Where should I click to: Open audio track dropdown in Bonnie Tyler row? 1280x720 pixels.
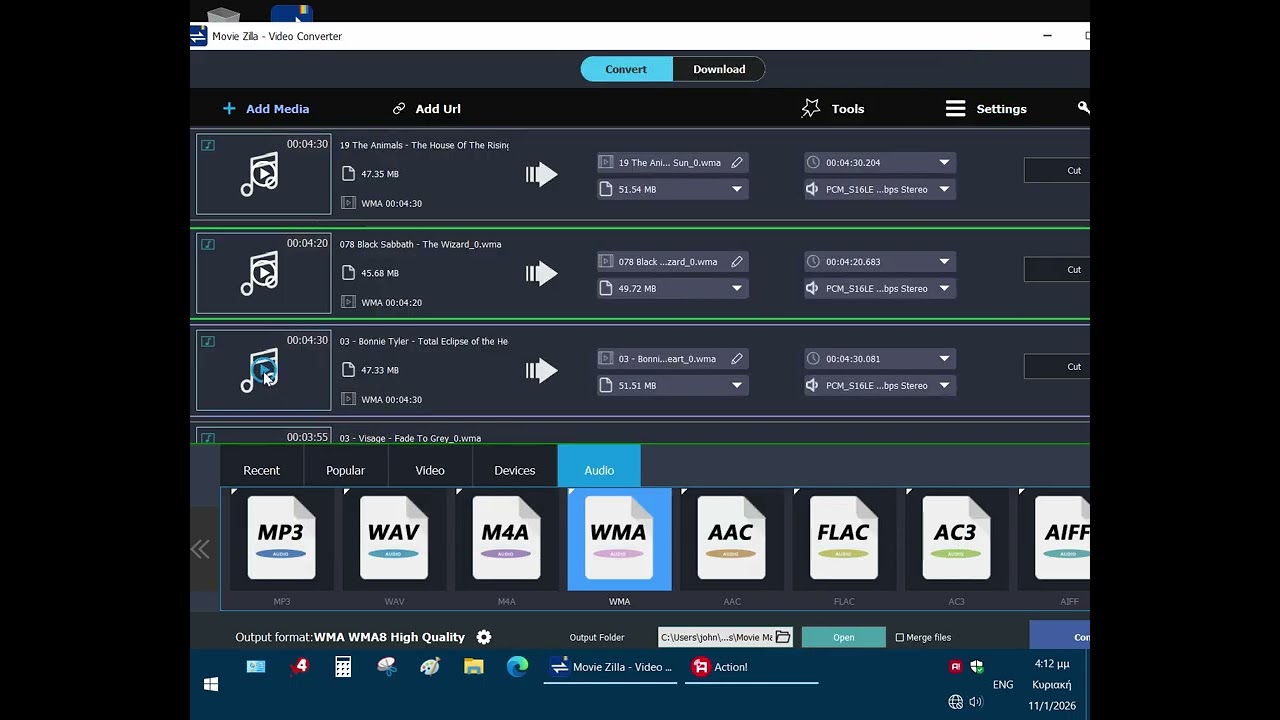point(944,385)
